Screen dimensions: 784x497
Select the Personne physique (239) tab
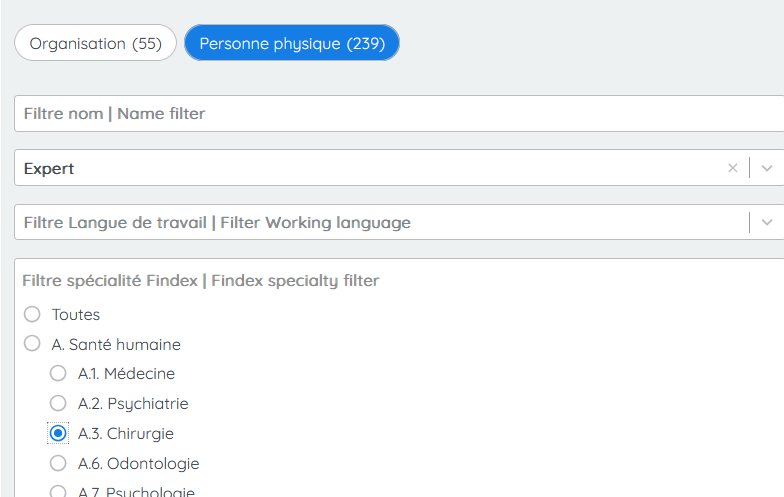tap(292, 44)
